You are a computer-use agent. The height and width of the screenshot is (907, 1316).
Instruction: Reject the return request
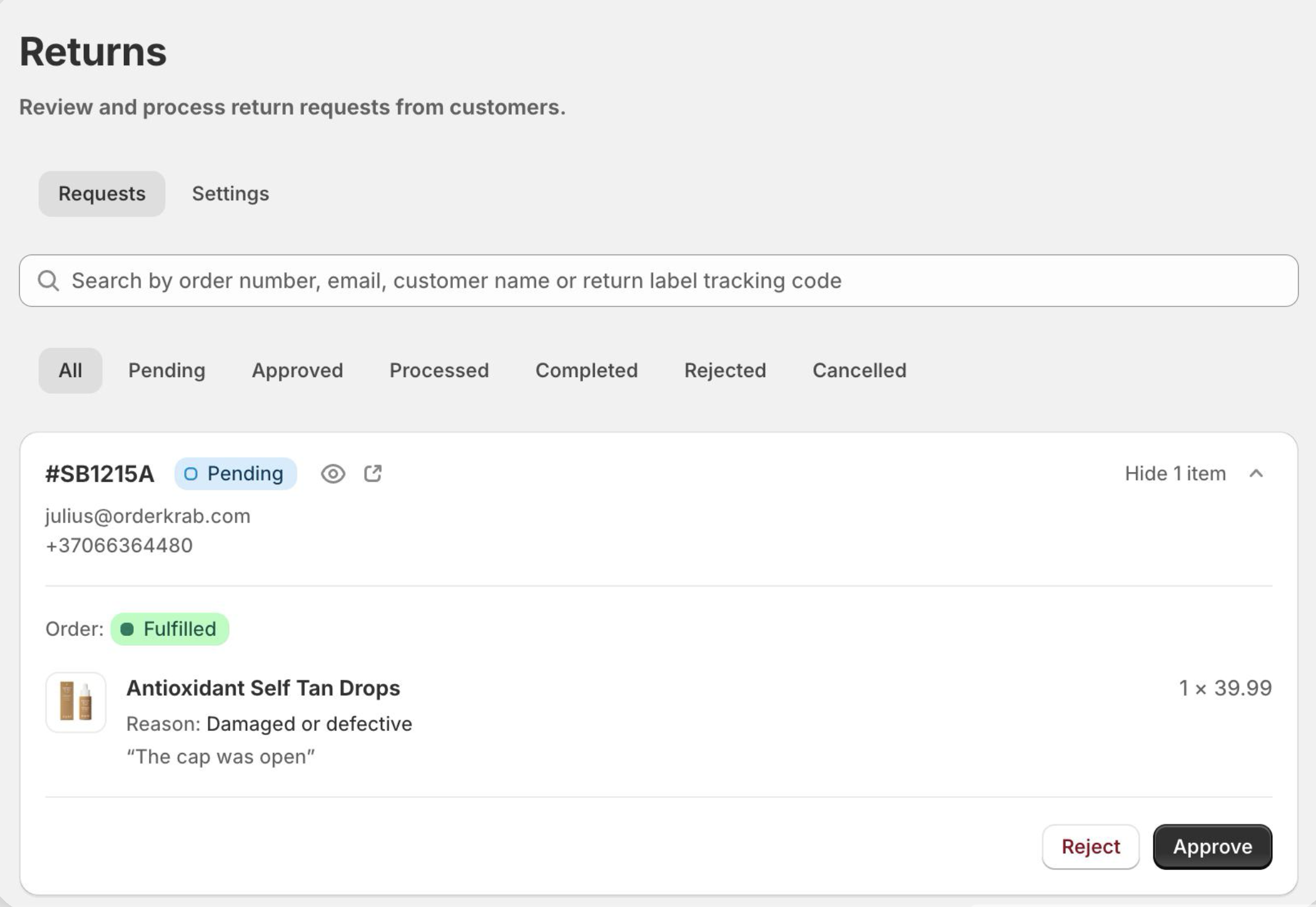(1091, 847)
